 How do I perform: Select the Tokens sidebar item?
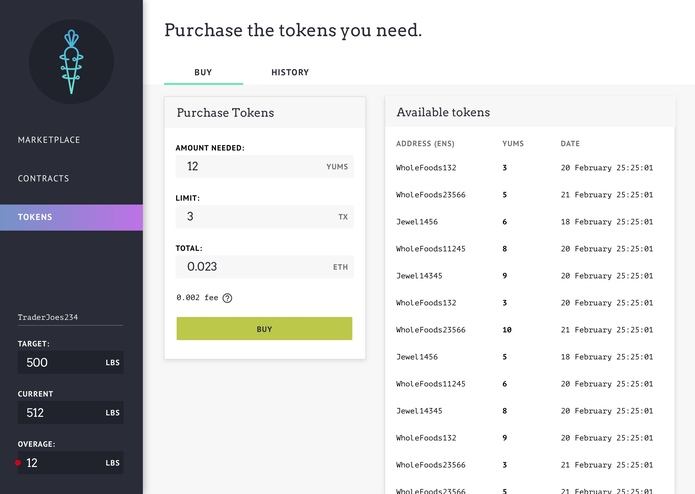(71, 217)
